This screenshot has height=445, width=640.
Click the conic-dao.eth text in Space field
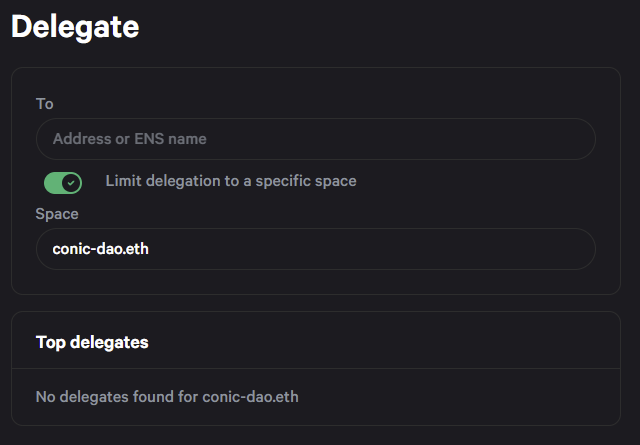point(100,249)
